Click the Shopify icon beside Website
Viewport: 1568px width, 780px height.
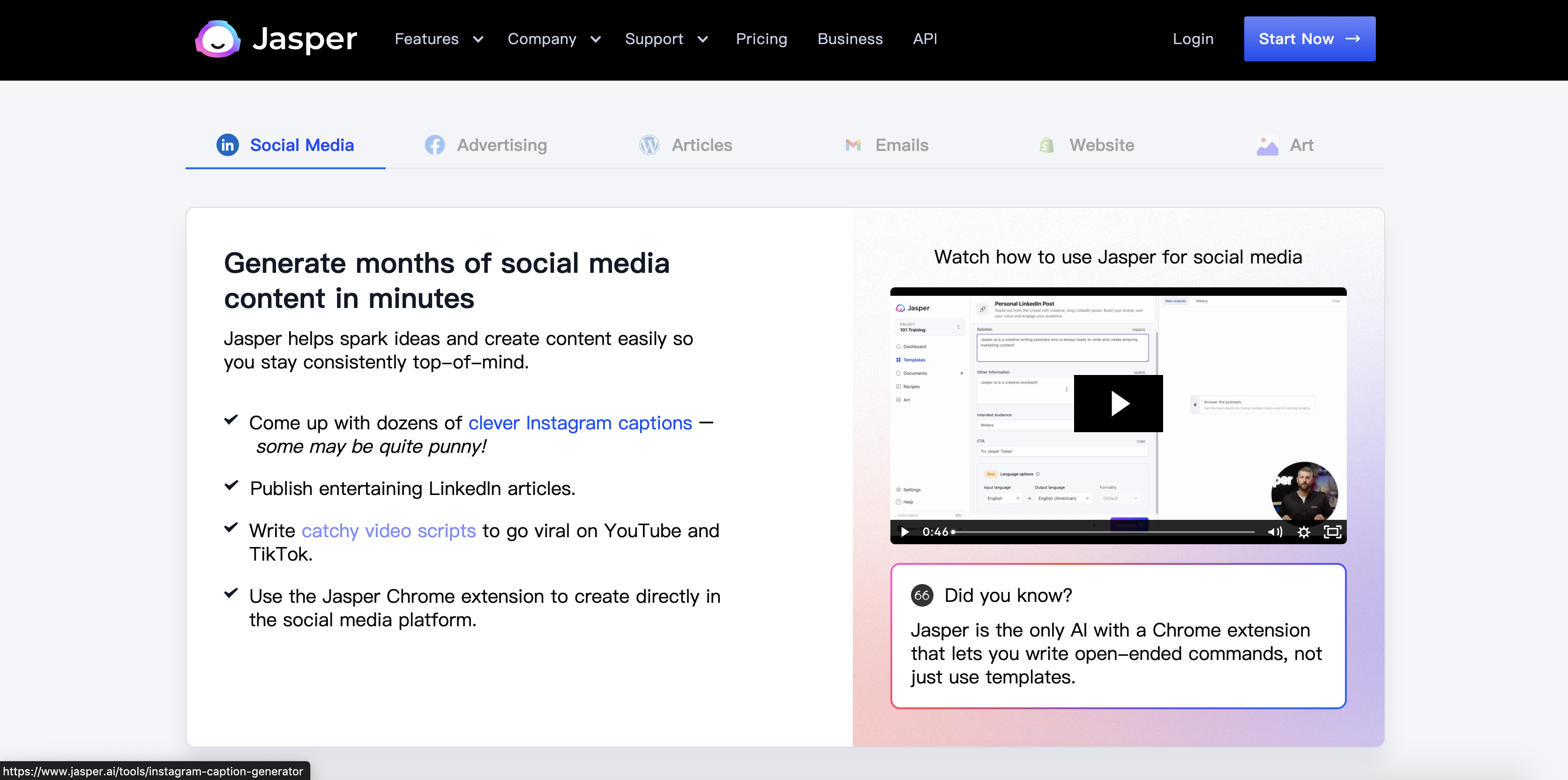[x=1046, y=145]
